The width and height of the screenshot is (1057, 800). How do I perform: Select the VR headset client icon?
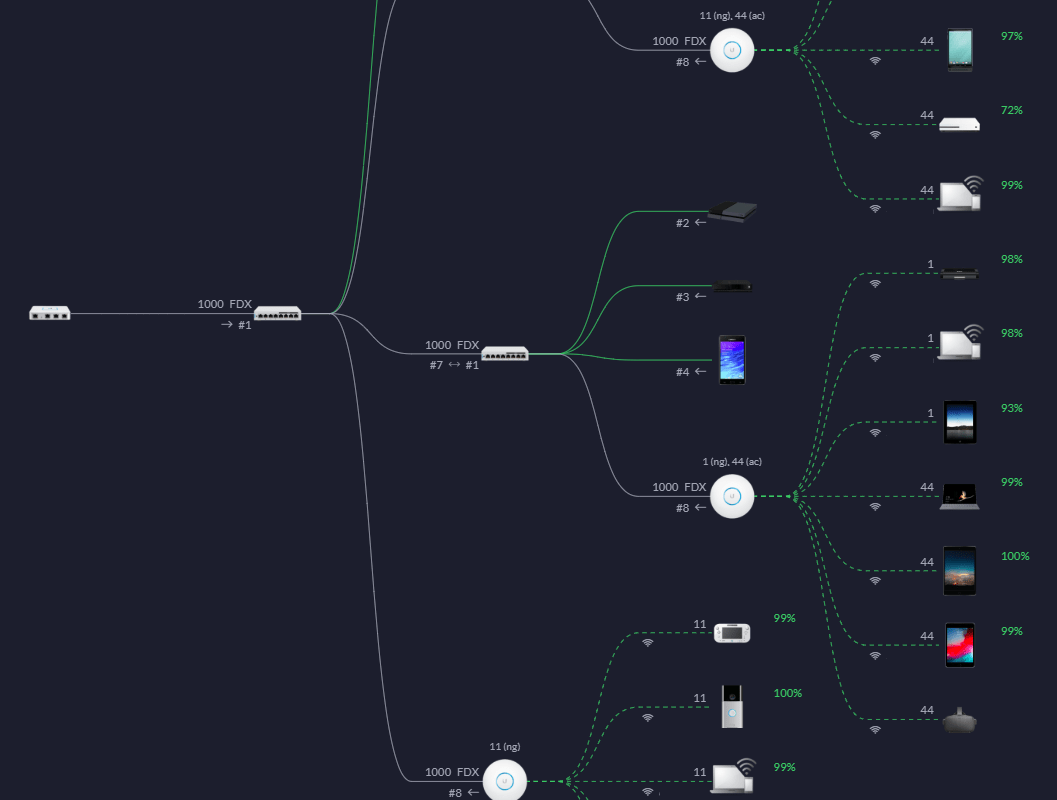(960, 720)
